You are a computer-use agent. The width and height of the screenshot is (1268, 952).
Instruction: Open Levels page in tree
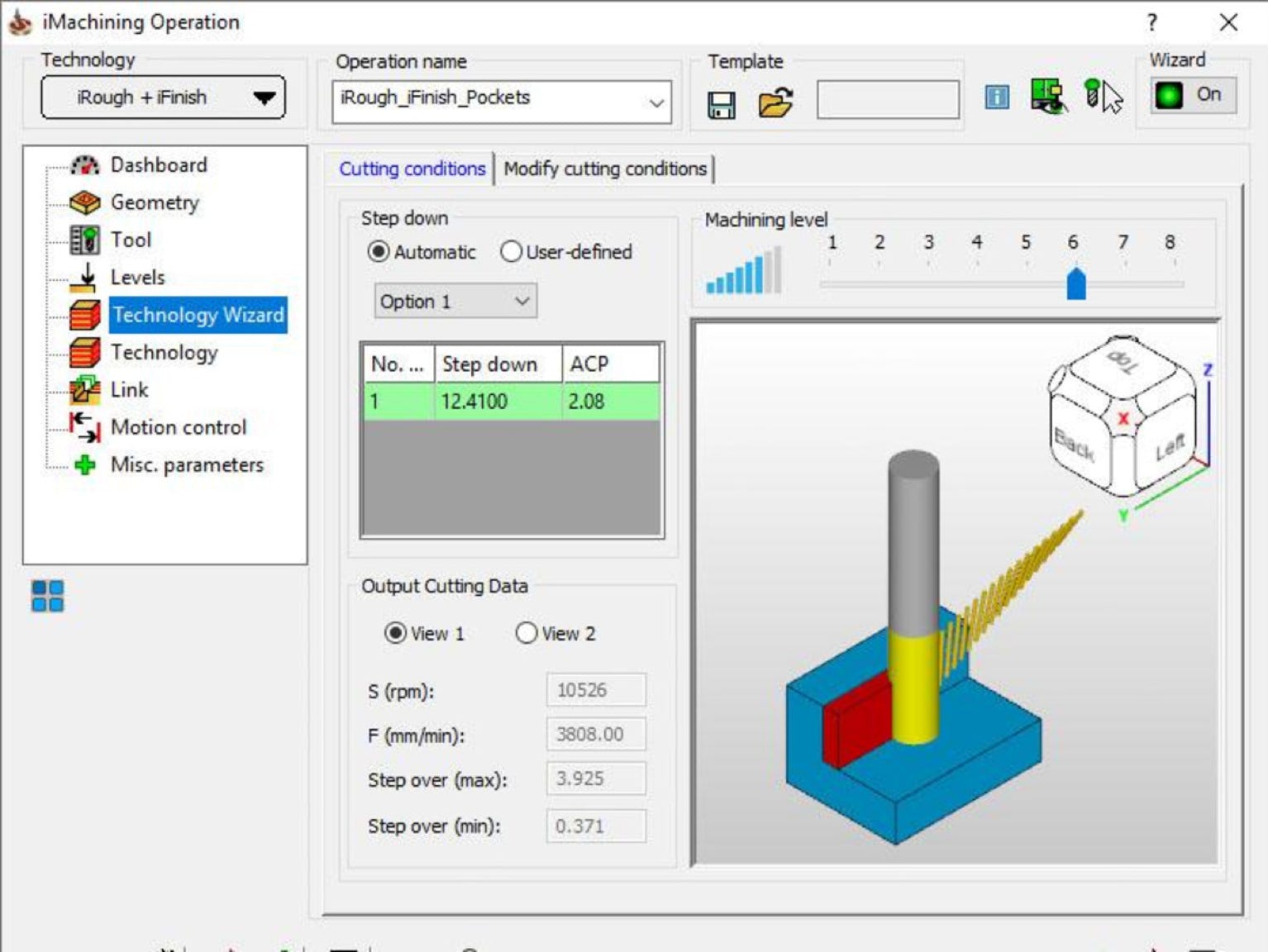[x=137, y=278]
